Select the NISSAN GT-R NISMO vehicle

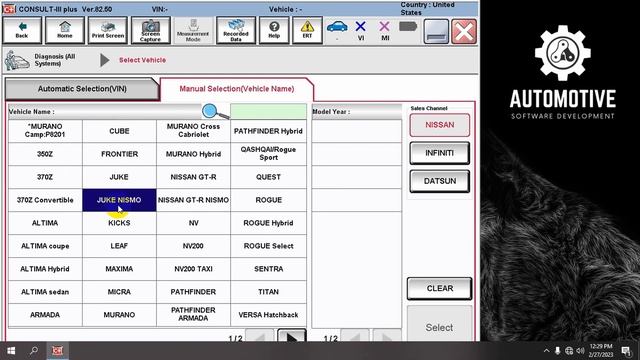click(x=193, y=200)
